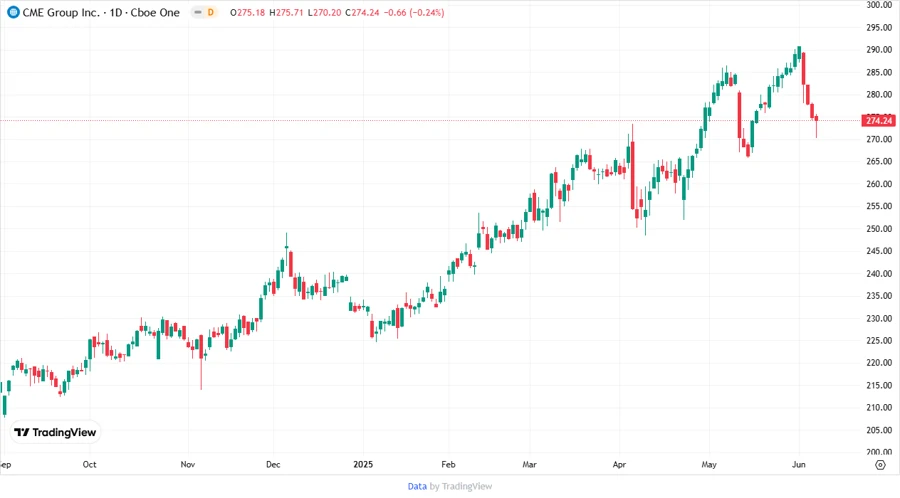Click the gray dash market status indicator
This screenshot has width=900, height=498.
(197, 12)
